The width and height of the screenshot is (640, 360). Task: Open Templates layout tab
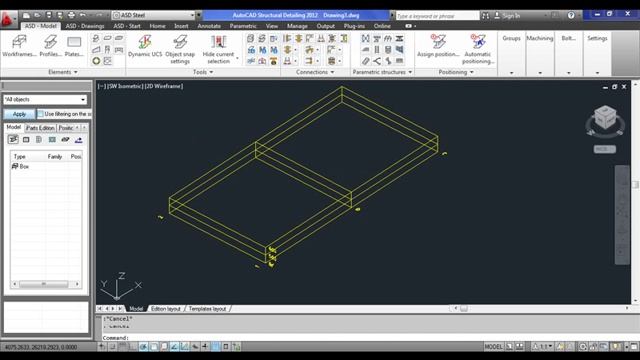pos(207,309)
